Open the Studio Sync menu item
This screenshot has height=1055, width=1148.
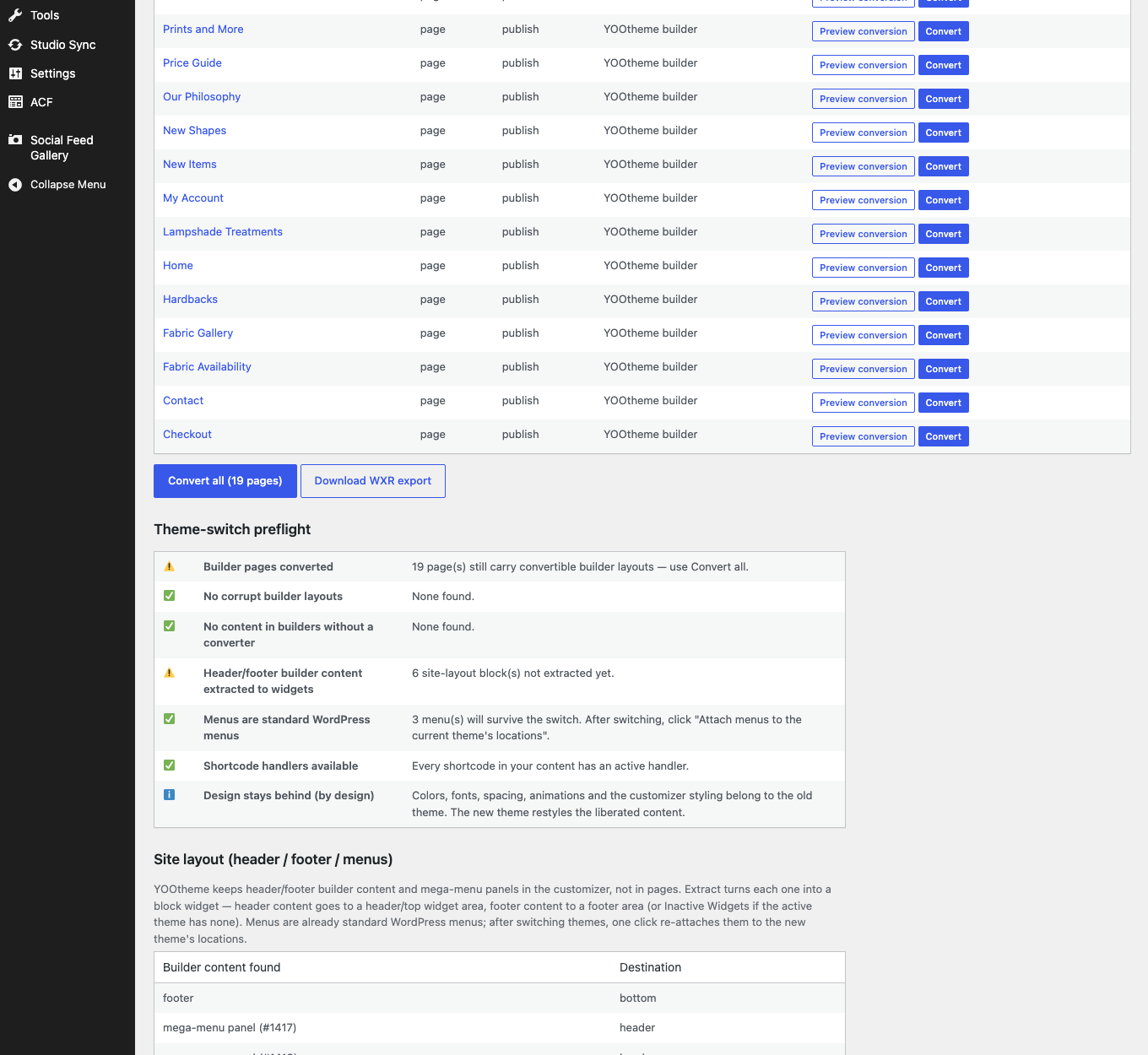(68, 45)
